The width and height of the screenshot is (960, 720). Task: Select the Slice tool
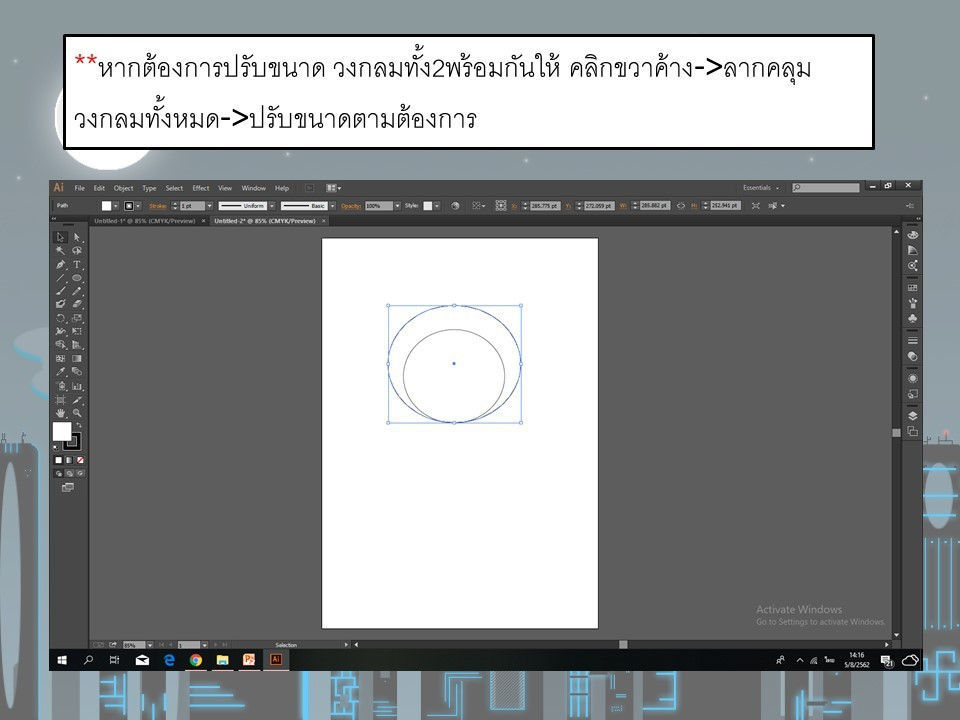tap(77, 400)
